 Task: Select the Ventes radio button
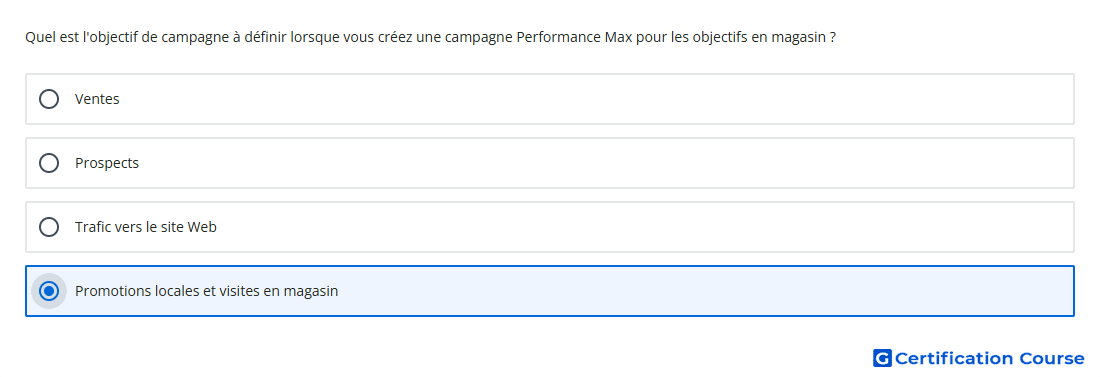click(x=49, y=99)
